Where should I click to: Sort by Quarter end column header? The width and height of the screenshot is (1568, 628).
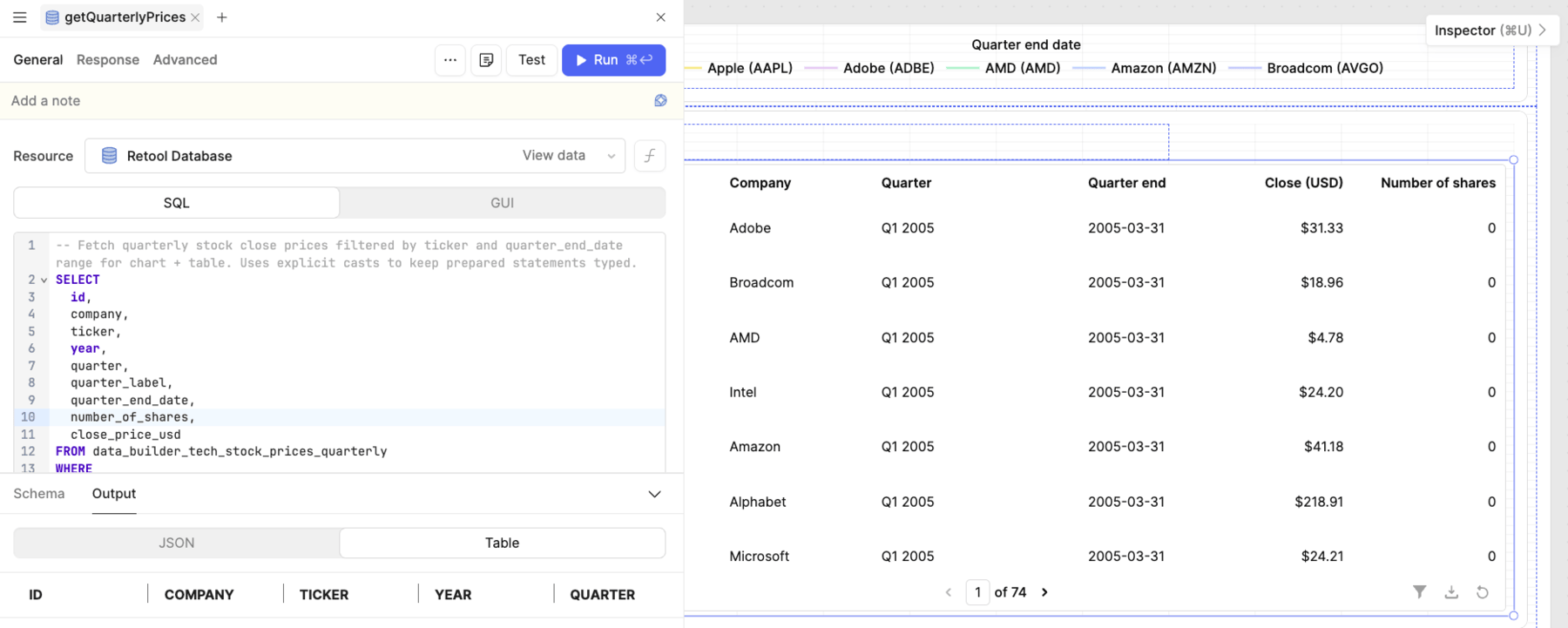click(x=1126, y=183)
